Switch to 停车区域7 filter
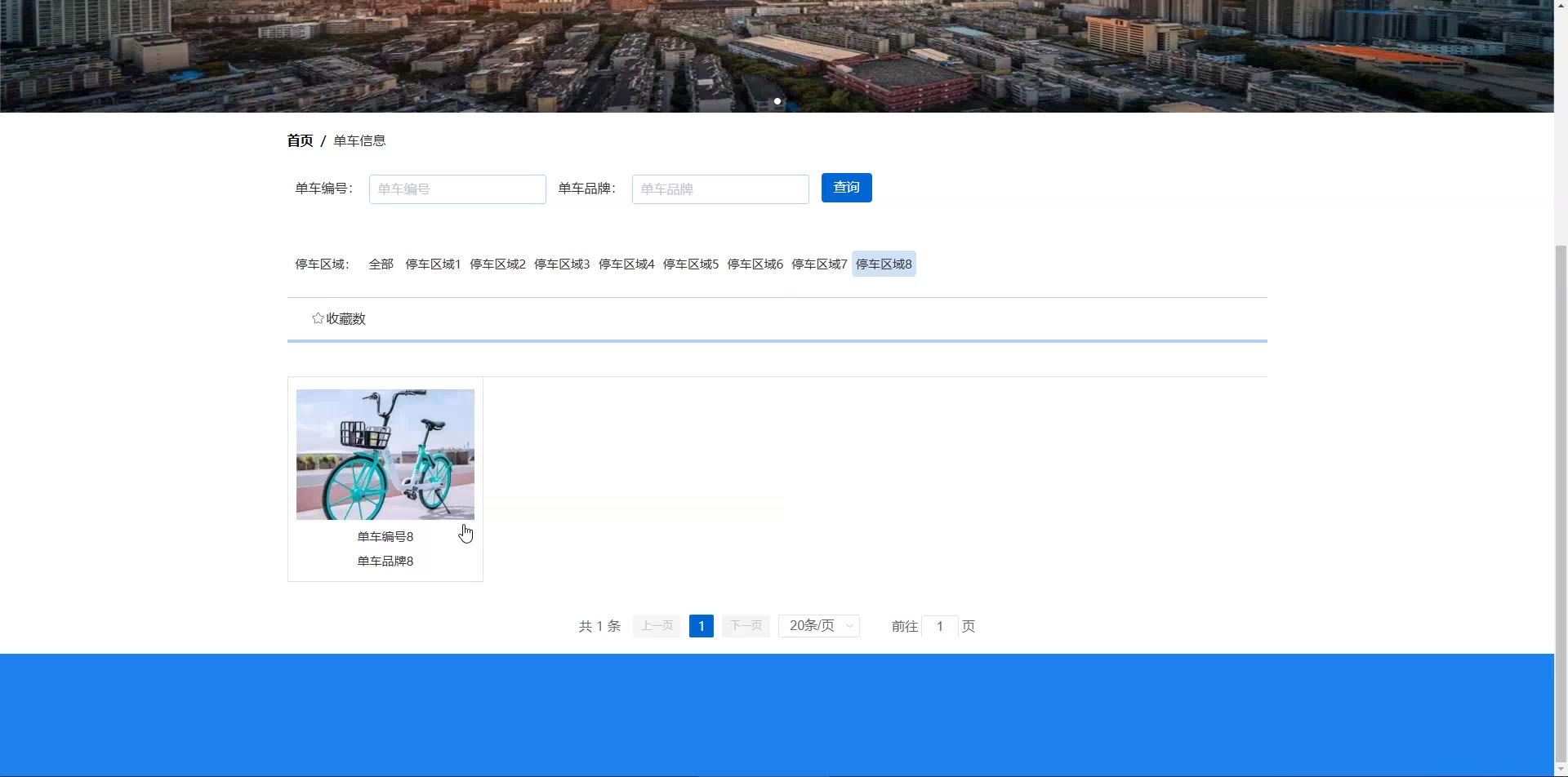The image size is (1568, 777). point(819,264)
